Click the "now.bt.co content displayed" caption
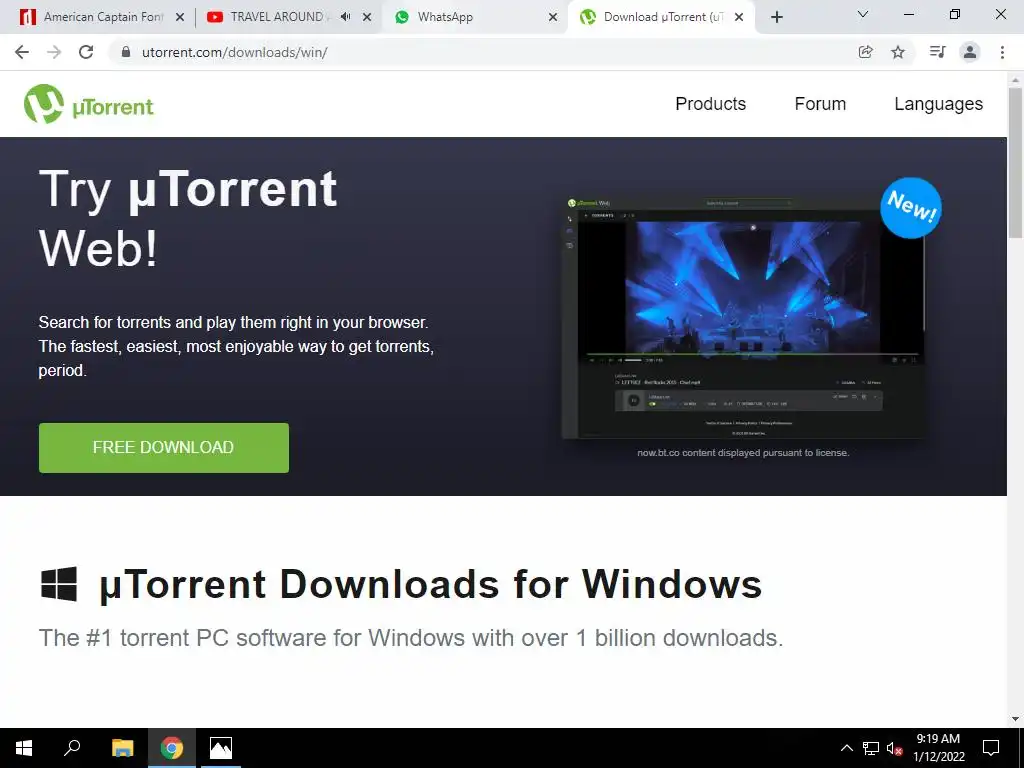 coord(743,453)
